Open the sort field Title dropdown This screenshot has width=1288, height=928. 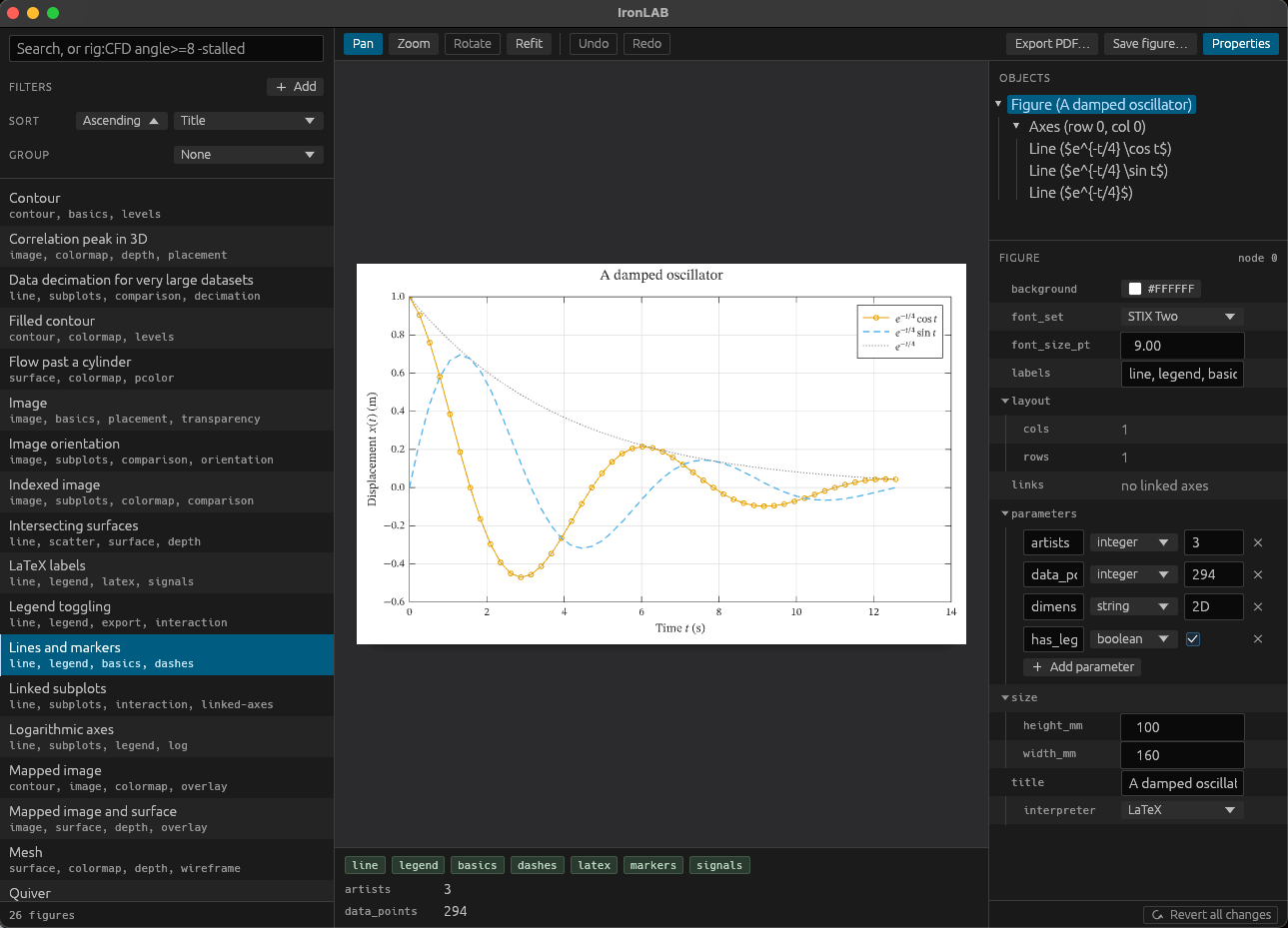pos(249,121)
